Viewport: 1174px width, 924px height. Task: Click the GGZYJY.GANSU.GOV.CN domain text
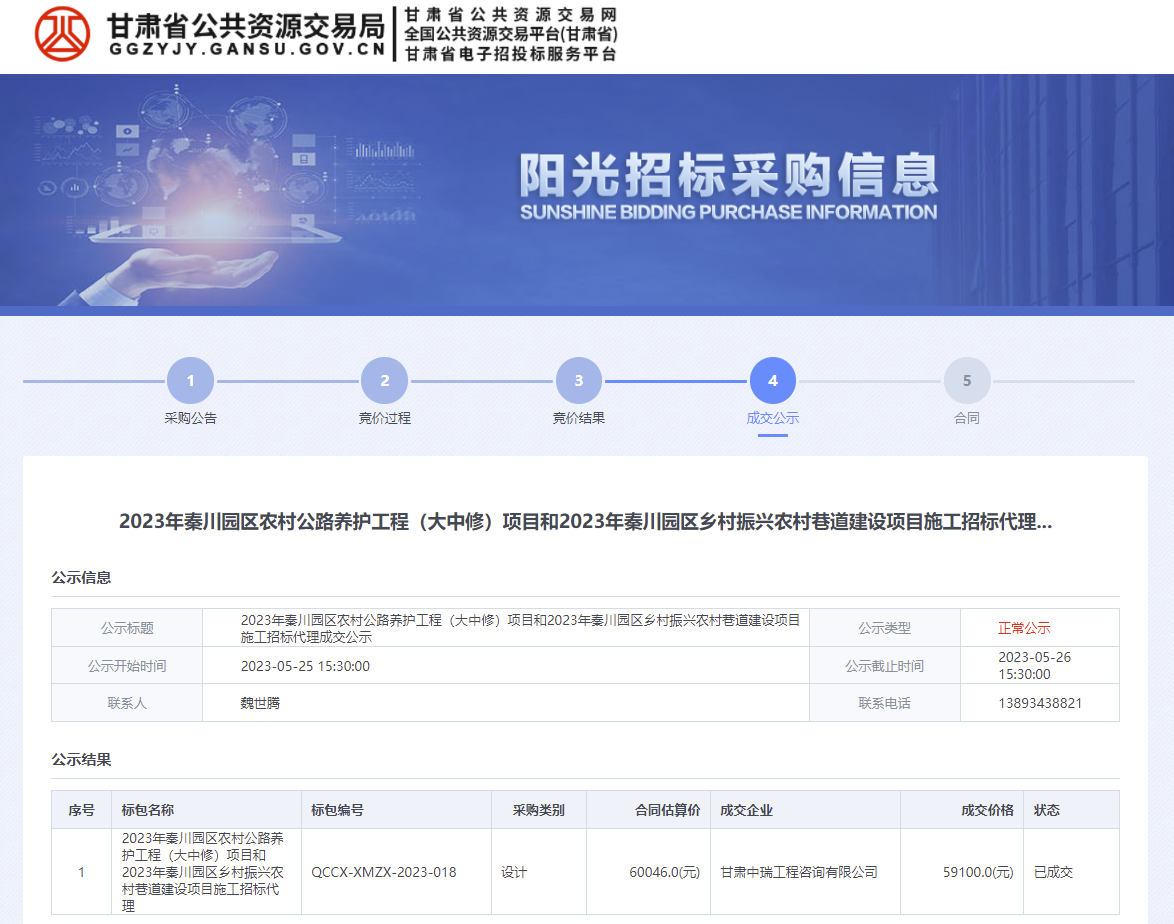(x=247, y=49)
